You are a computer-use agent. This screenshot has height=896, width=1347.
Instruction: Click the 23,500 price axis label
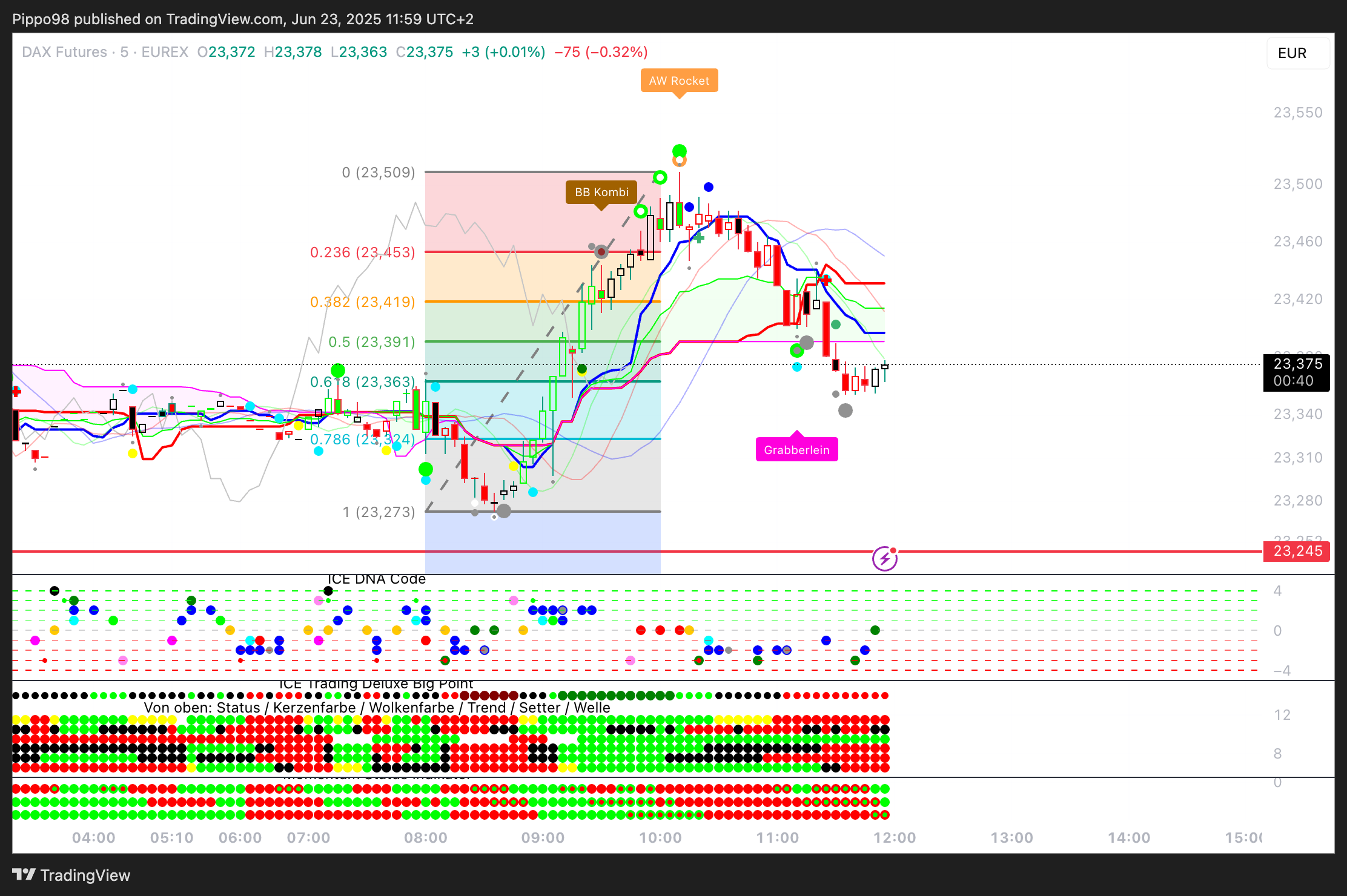(1297, 184)
